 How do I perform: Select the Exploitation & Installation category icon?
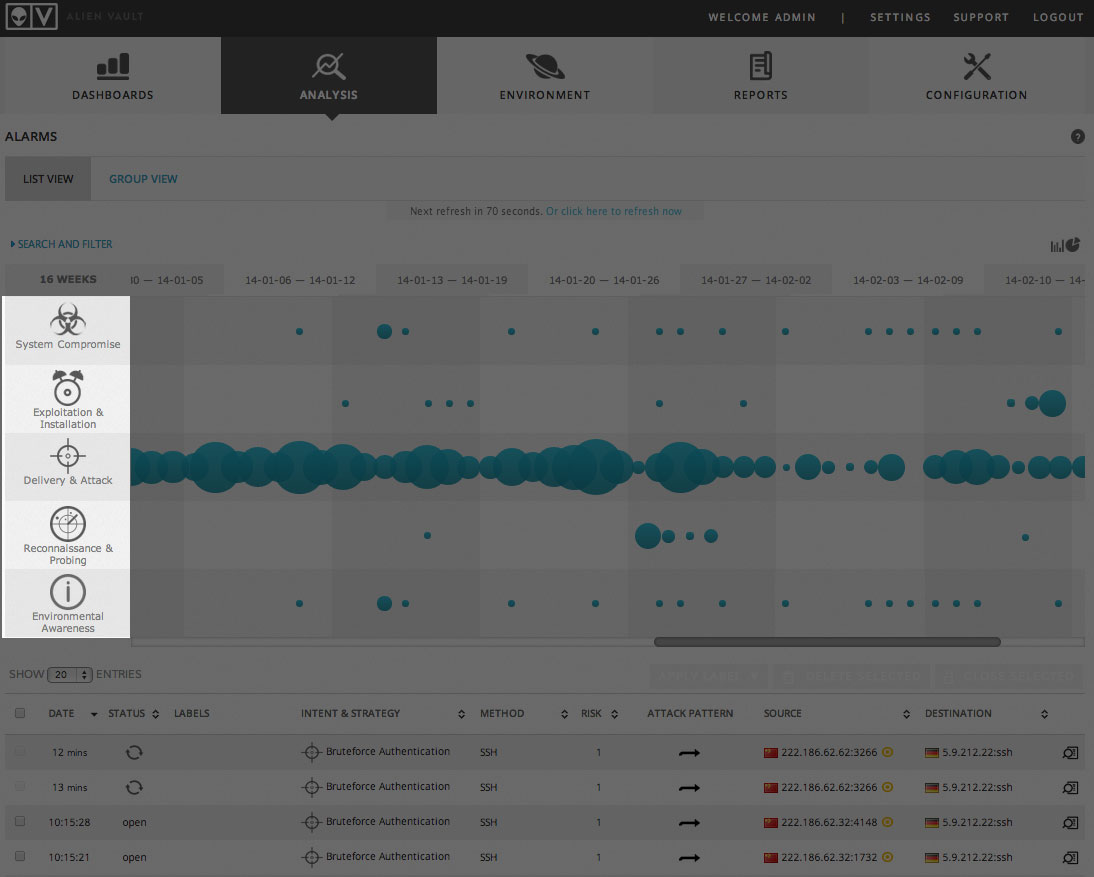point(66,390)
